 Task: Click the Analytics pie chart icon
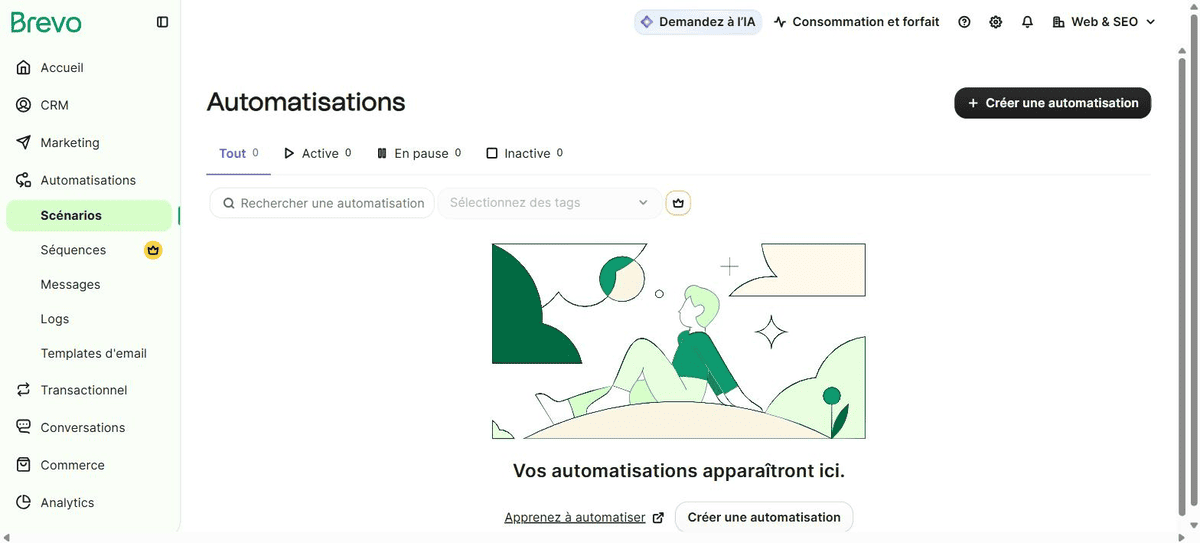click(23, 503)
